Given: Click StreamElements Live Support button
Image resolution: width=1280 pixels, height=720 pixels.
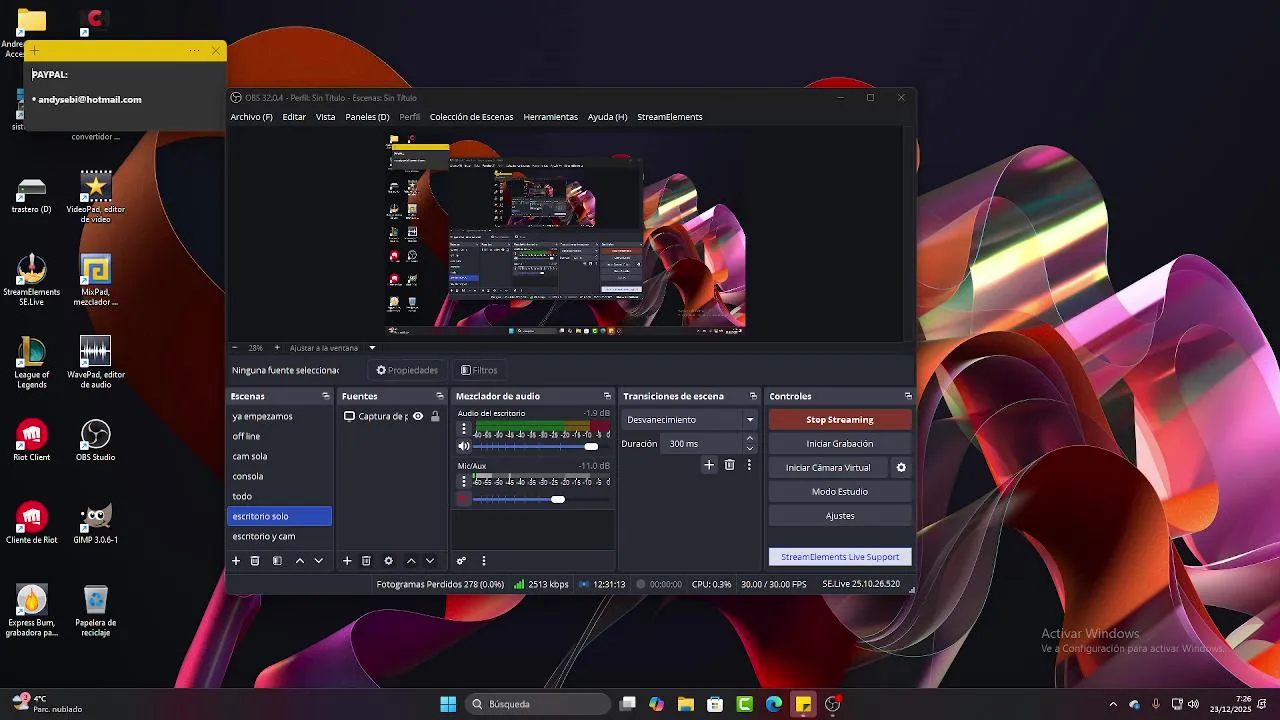Looking at the screenshot, I should coord(840,557).
